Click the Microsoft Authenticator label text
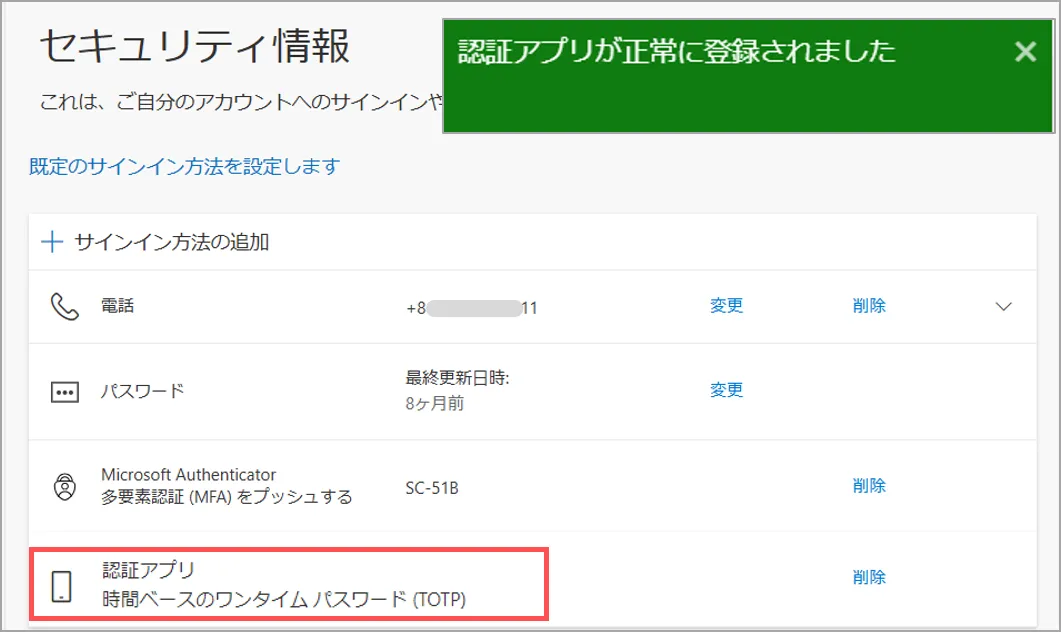 tap(188, 474)
